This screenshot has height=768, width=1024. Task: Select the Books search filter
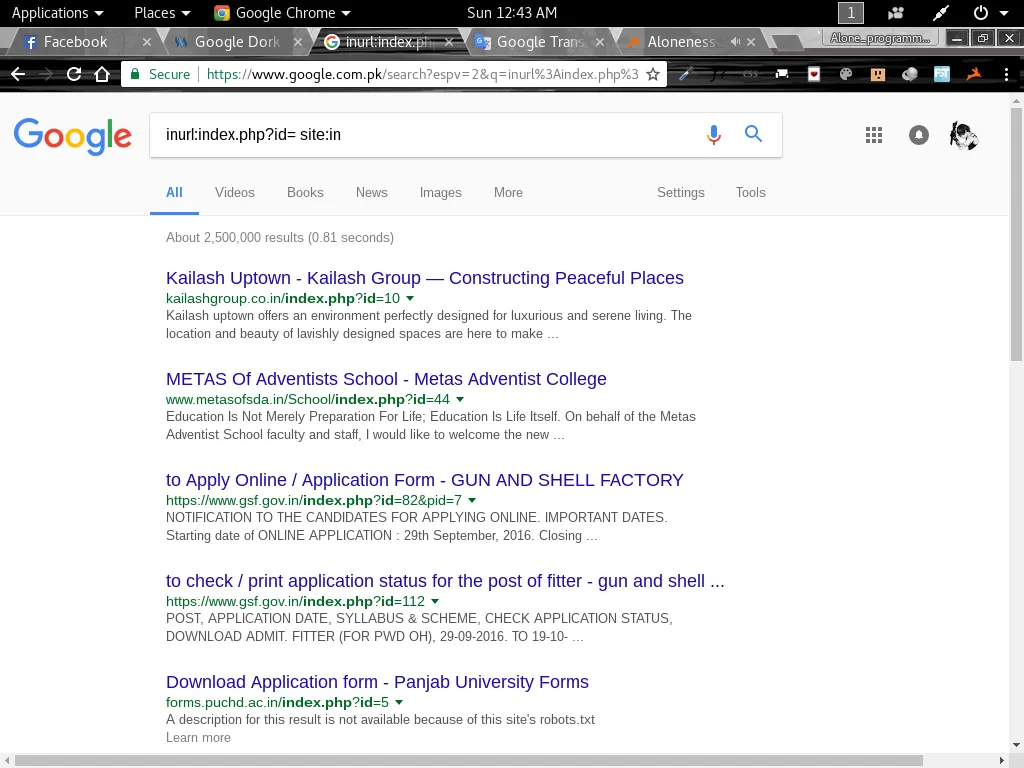tap(305, 193)
